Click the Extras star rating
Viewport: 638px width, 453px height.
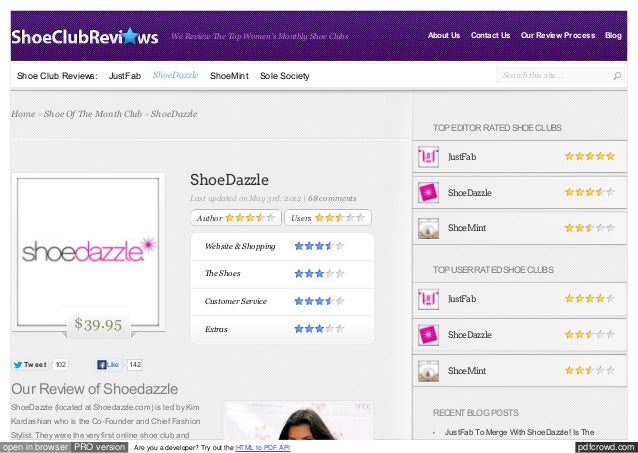[x=319, y=328]
